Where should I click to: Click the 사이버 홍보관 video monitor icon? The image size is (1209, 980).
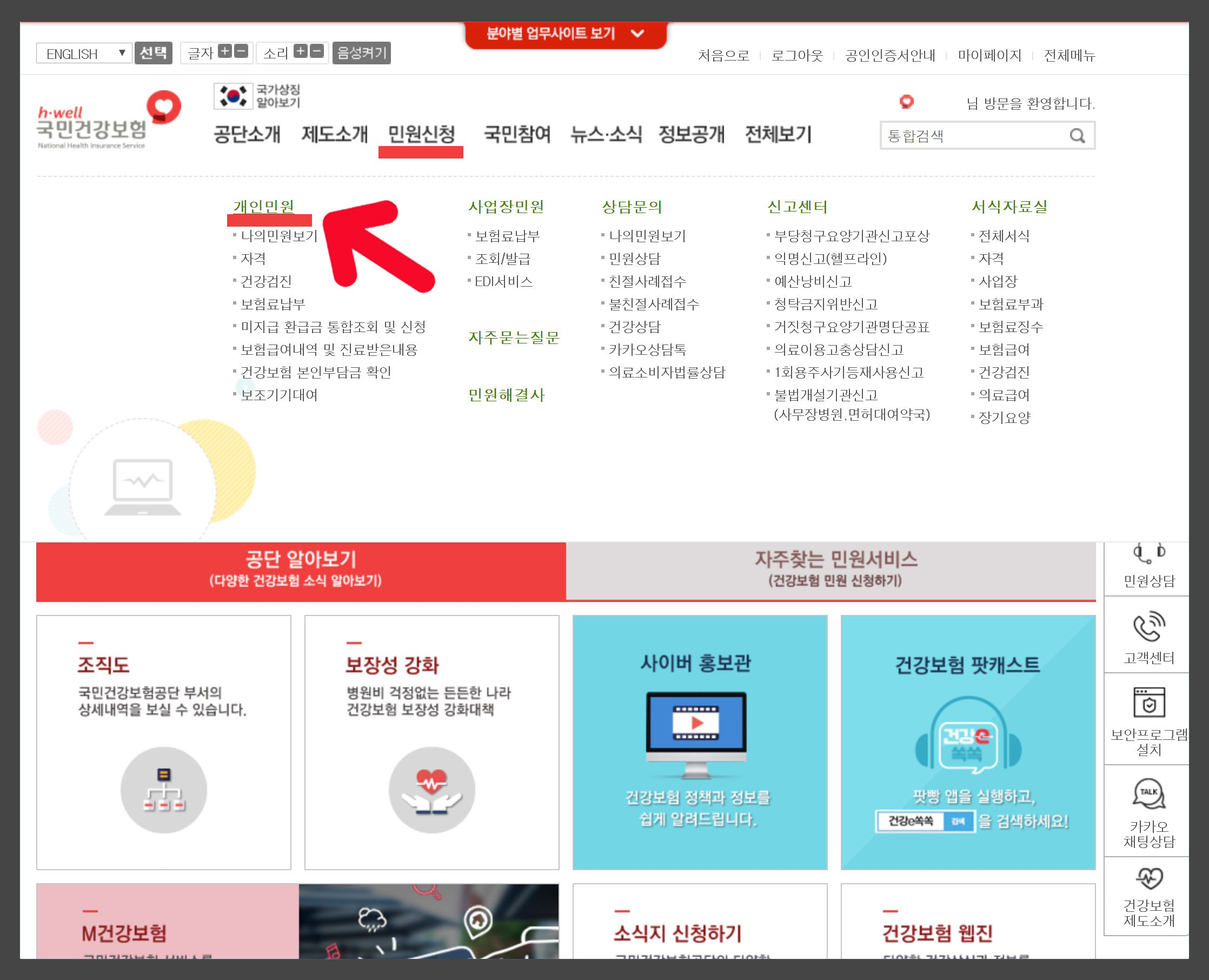click(696, 734)
